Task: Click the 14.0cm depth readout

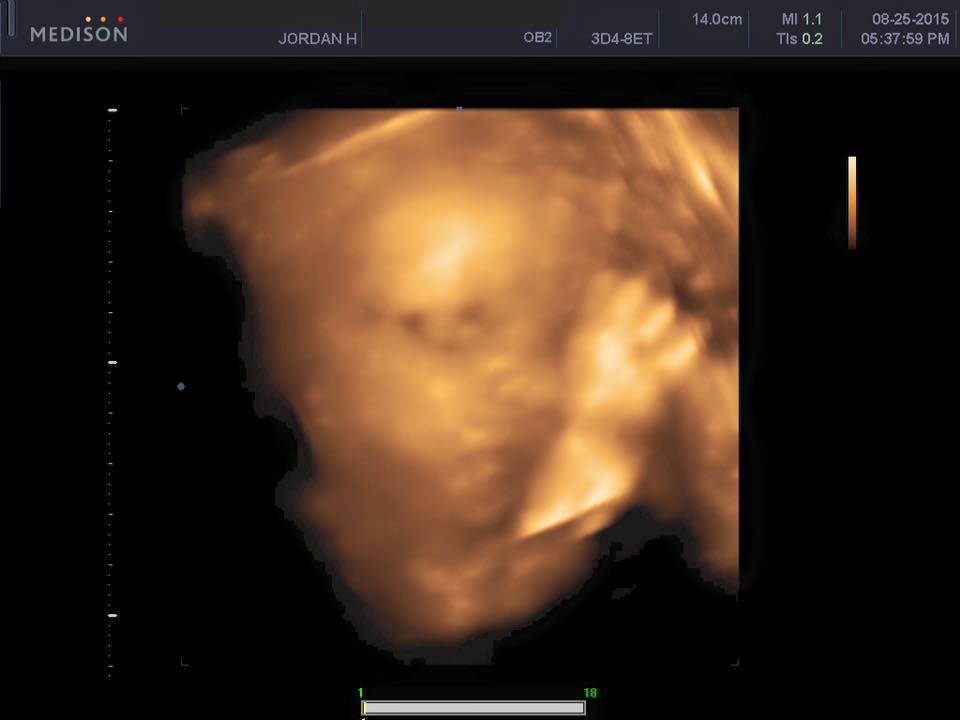Action: (x=717, y=19)
